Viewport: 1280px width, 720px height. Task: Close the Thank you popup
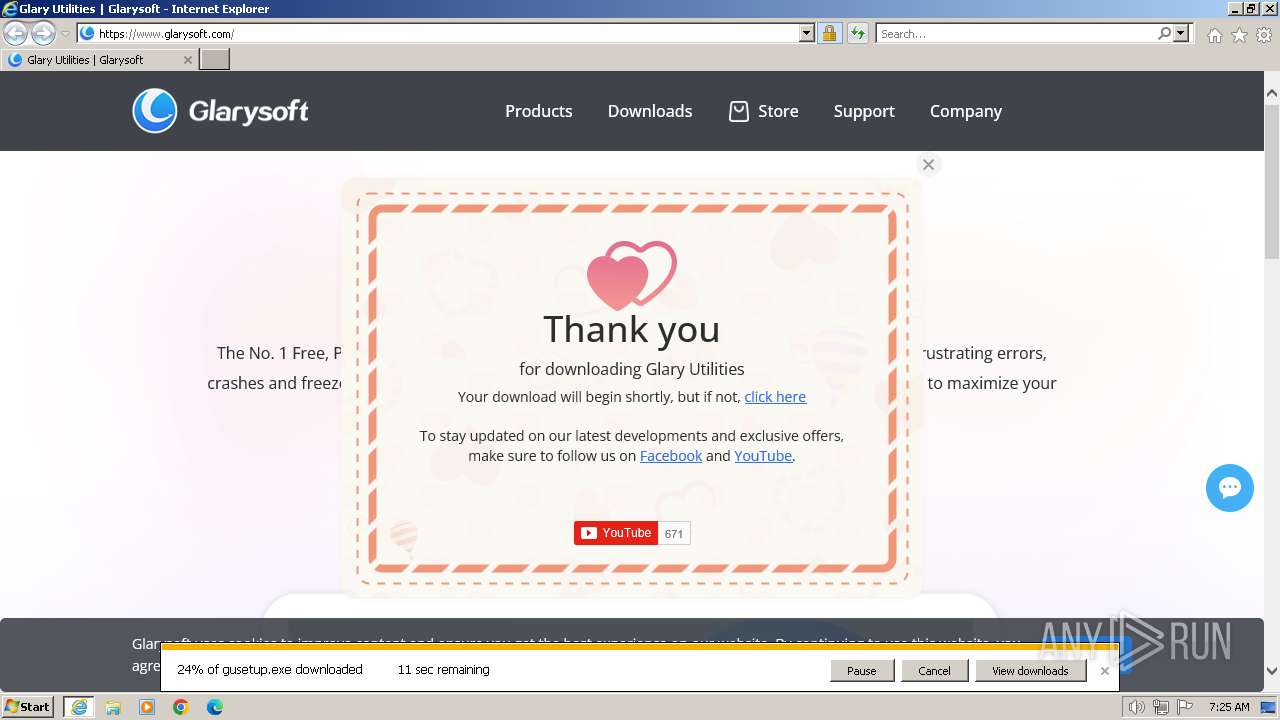(x=928, y=164)
